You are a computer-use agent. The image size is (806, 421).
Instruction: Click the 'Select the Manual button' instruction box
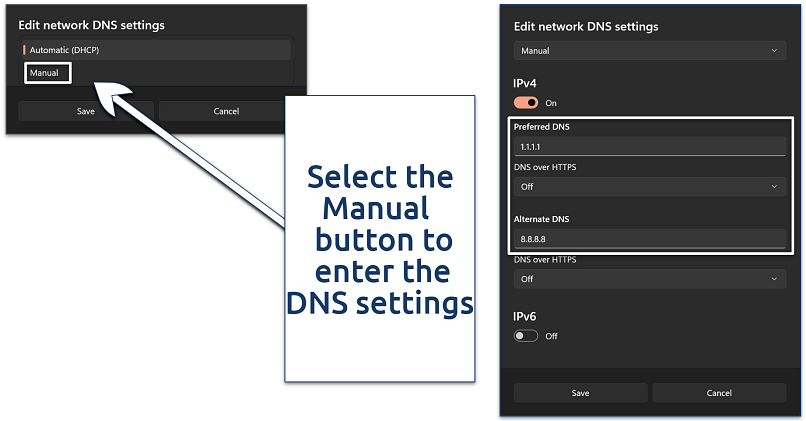pos(379,240)
